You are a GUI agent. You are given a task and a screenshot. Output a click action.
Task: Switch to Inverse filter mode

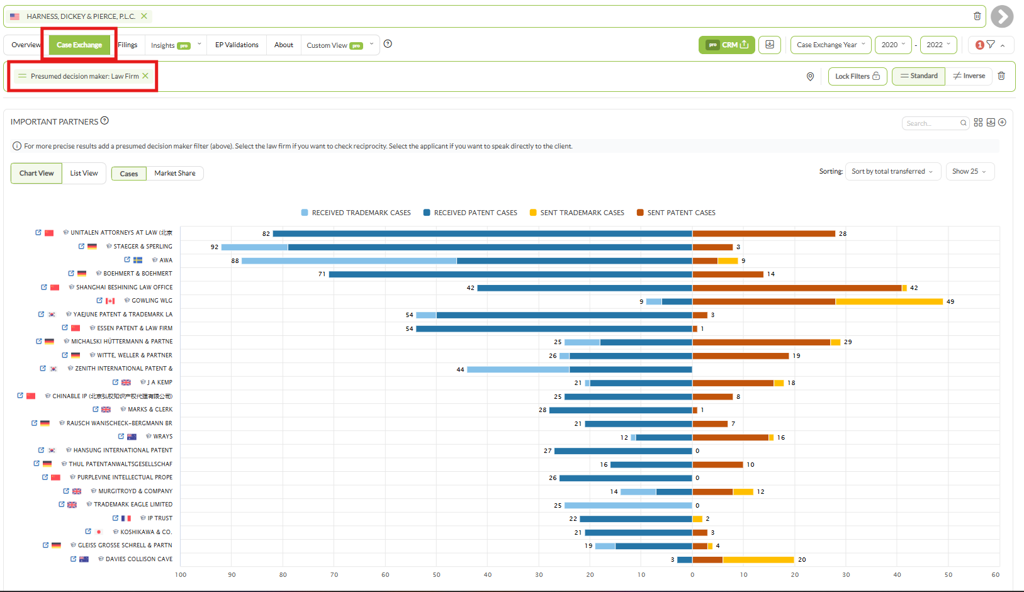968,76
